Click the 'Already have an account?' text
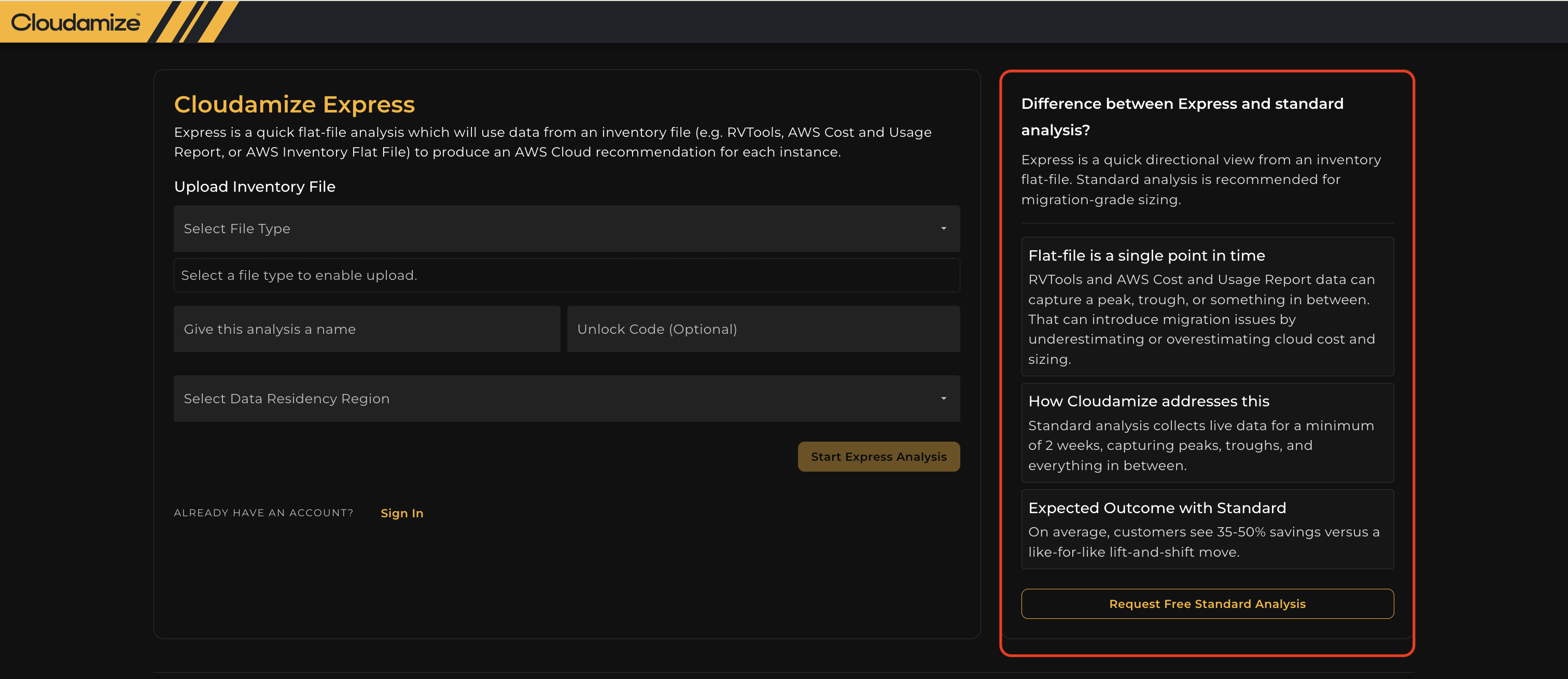The image size is (1568, 679). 263,513
